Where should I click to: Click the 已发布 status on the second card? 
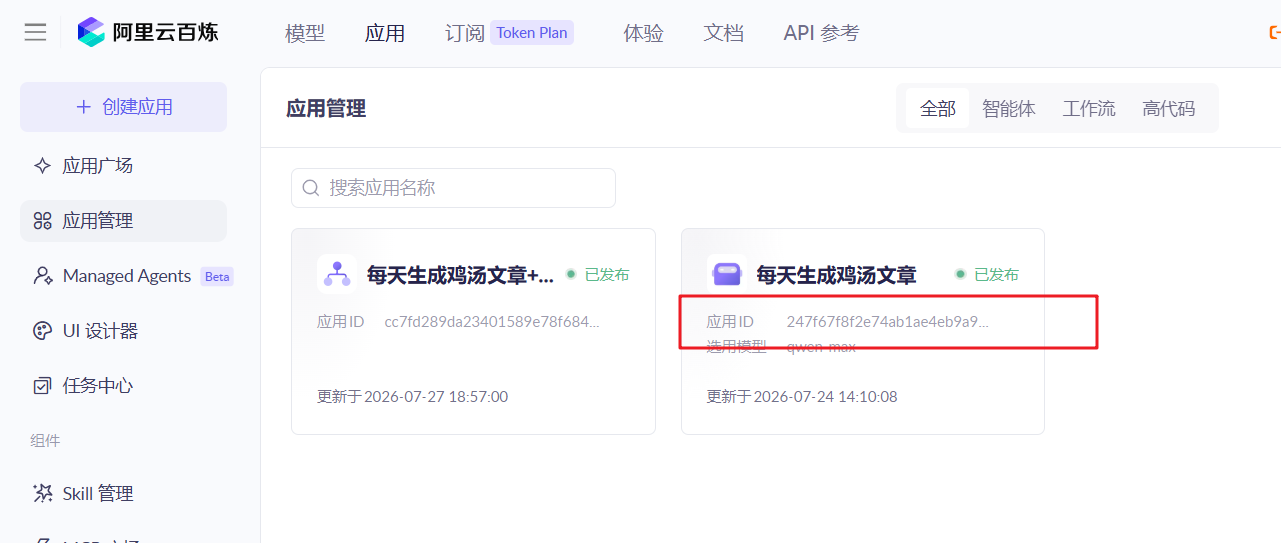tap(987, 275)
